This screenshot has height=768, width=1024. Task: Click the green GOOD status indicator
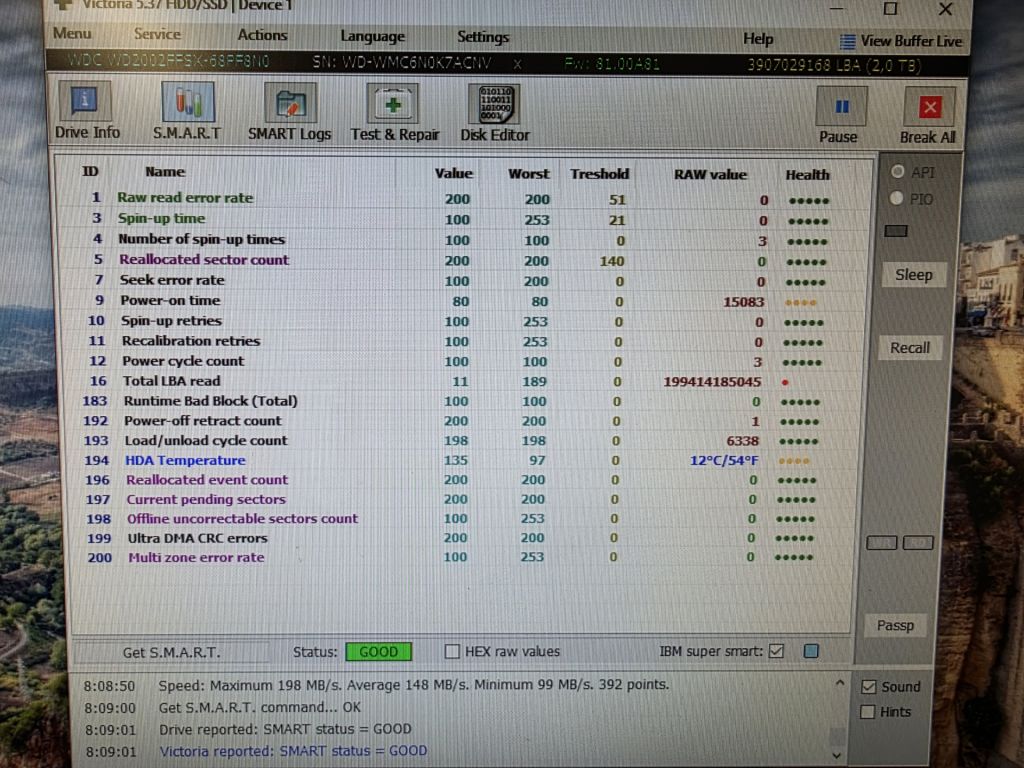pos(379,652)
